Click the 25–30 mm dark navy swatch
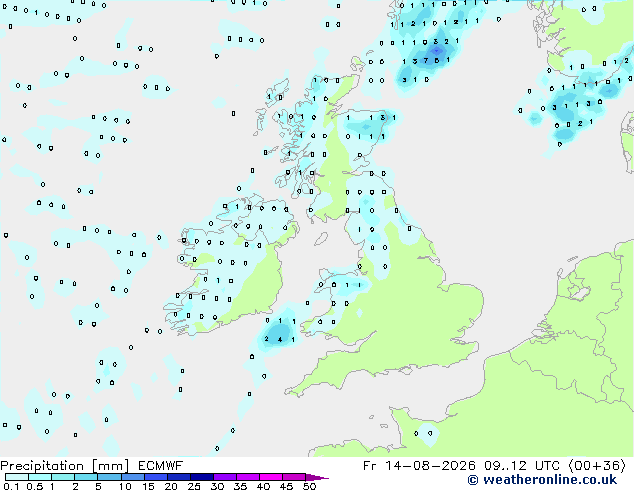The width and height of the screenshot is (634, 490). click(202, 477)
